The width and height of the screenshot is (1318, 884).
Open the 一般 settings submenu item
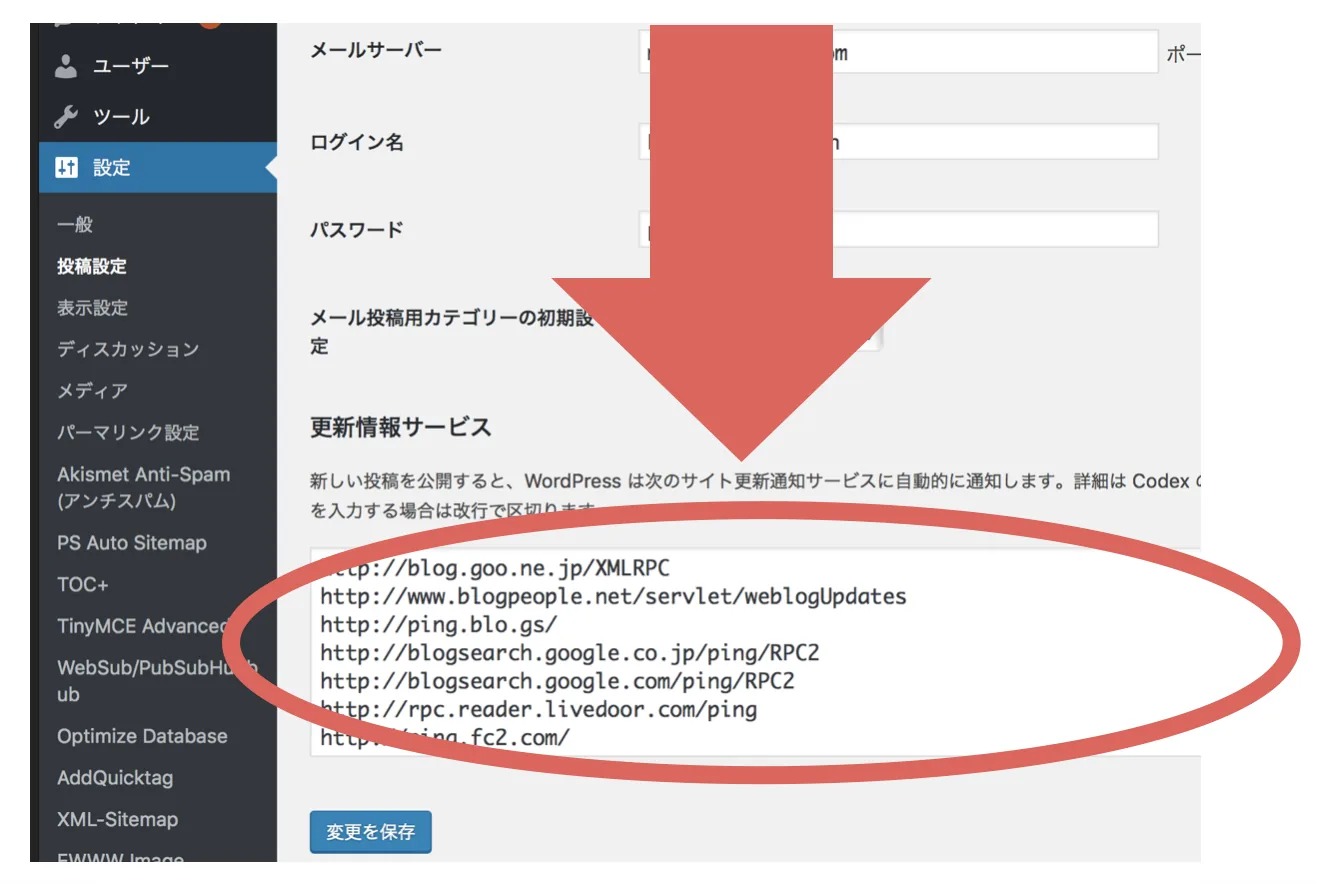click(x=75, y=225)
